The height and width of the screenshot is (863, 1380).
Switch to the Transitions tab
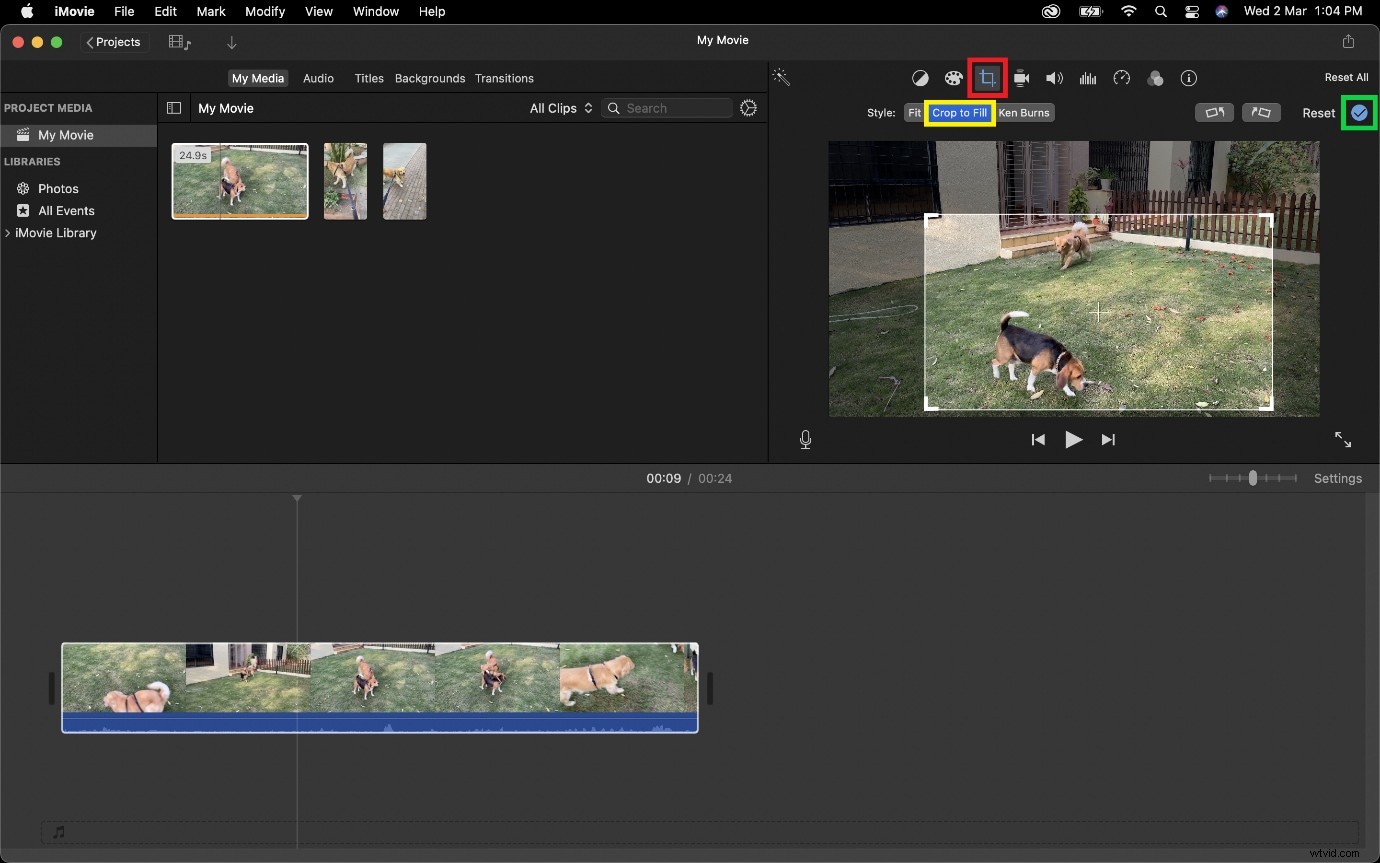(505, 78)
